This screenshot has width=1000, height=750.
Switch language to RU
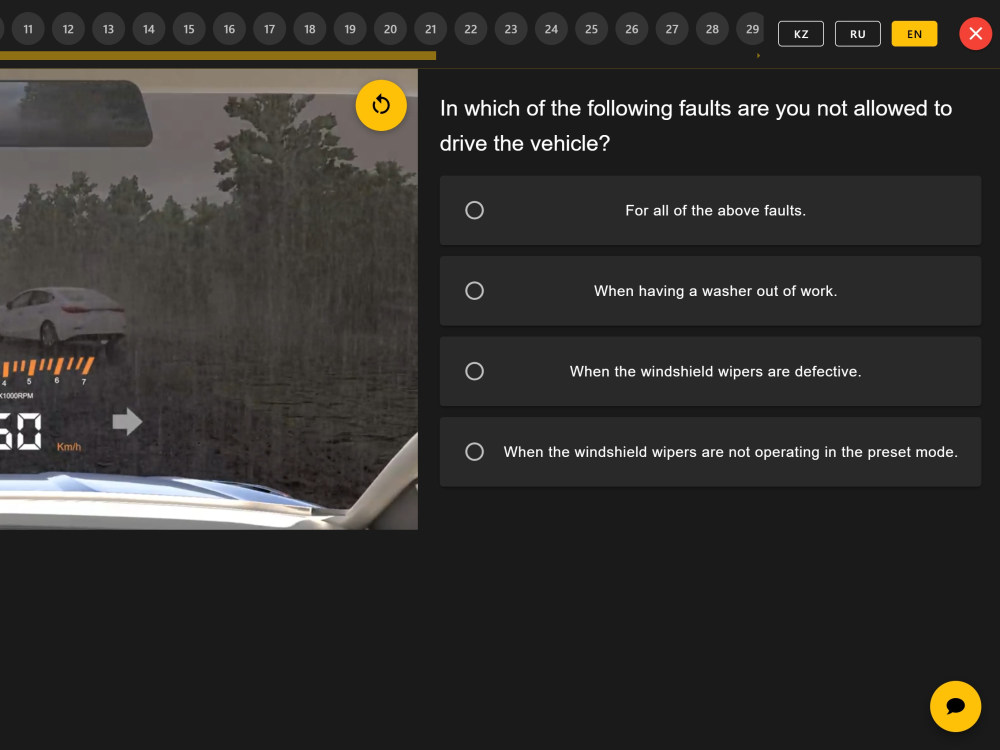858,34
